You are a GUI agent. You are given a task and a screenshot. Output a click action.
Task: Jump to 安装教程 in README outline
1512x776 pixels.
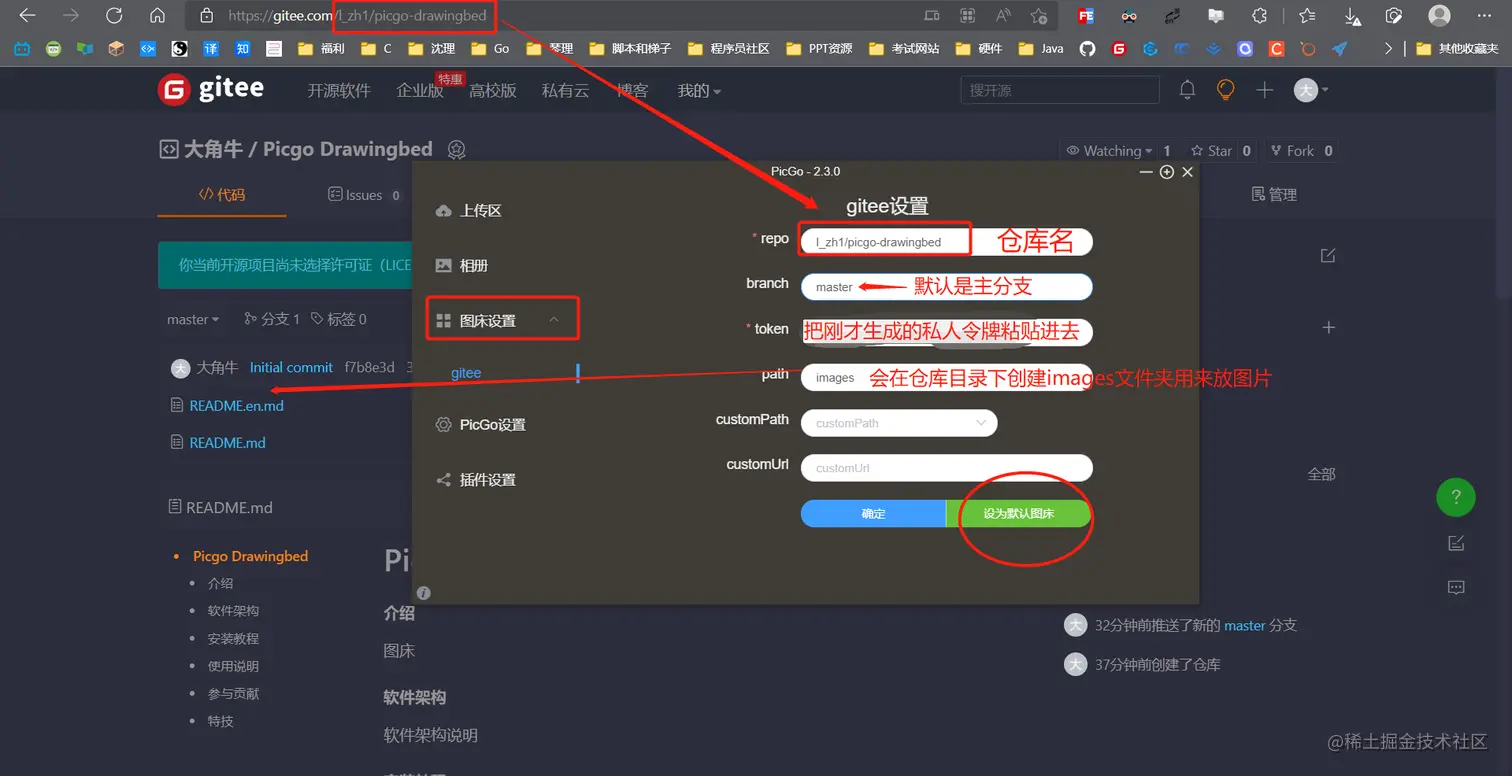pos(233,638)
